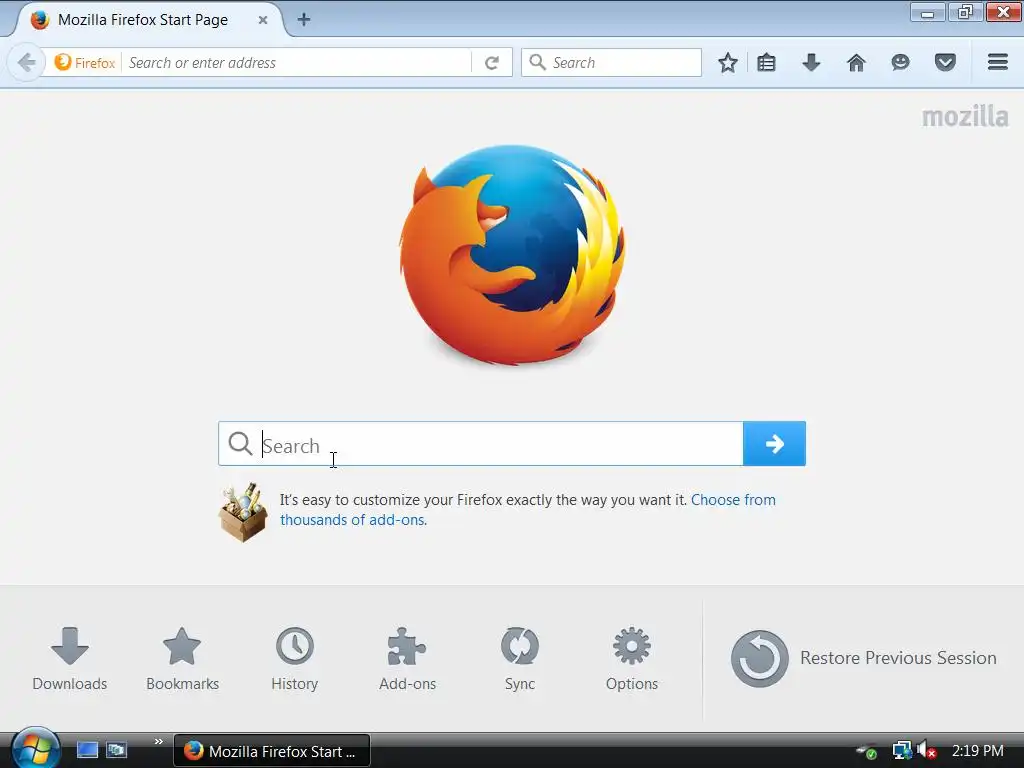Go to the home page icon

856,63
